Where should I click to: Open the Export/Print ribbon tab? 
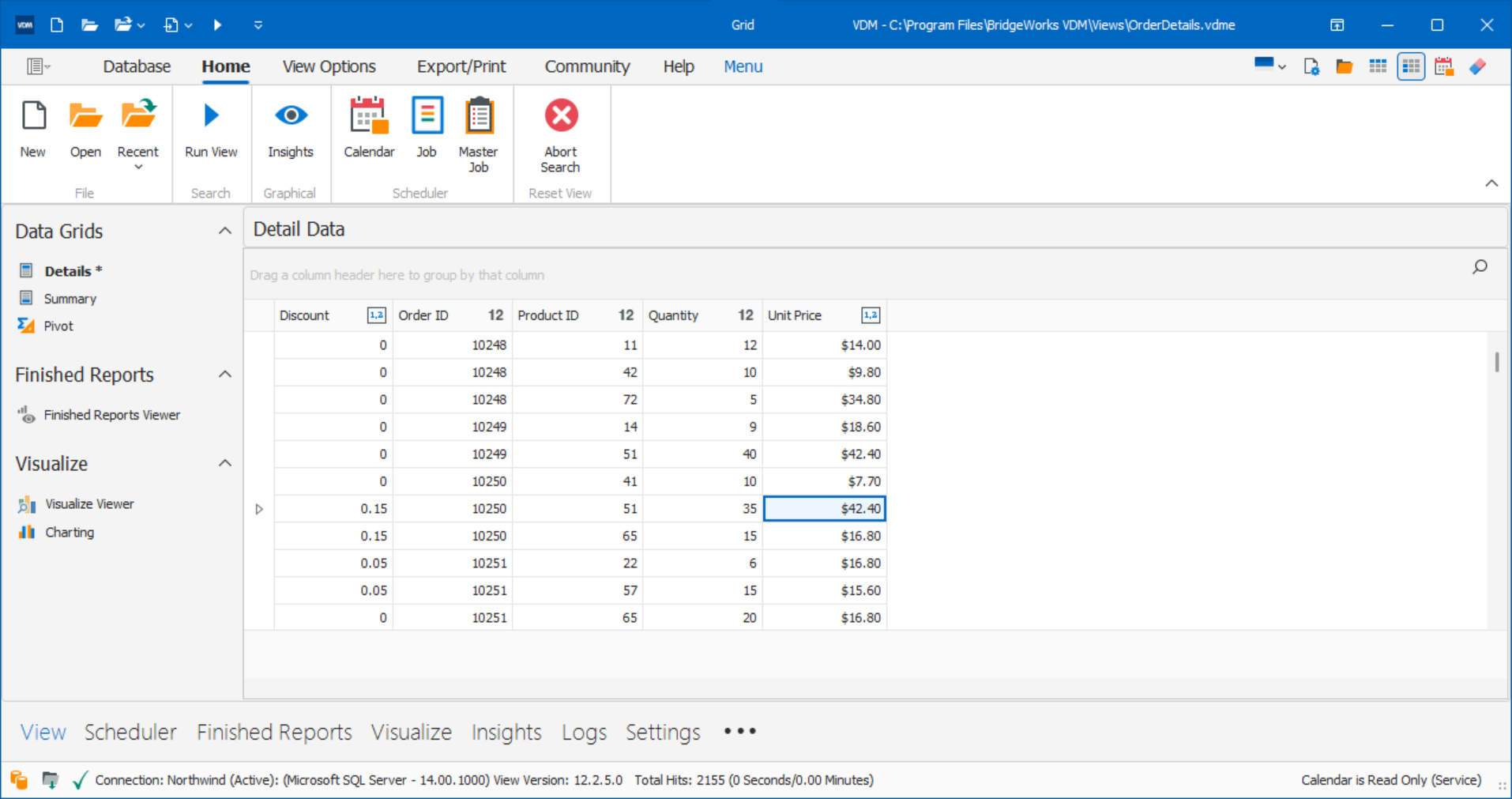point(461,66)
